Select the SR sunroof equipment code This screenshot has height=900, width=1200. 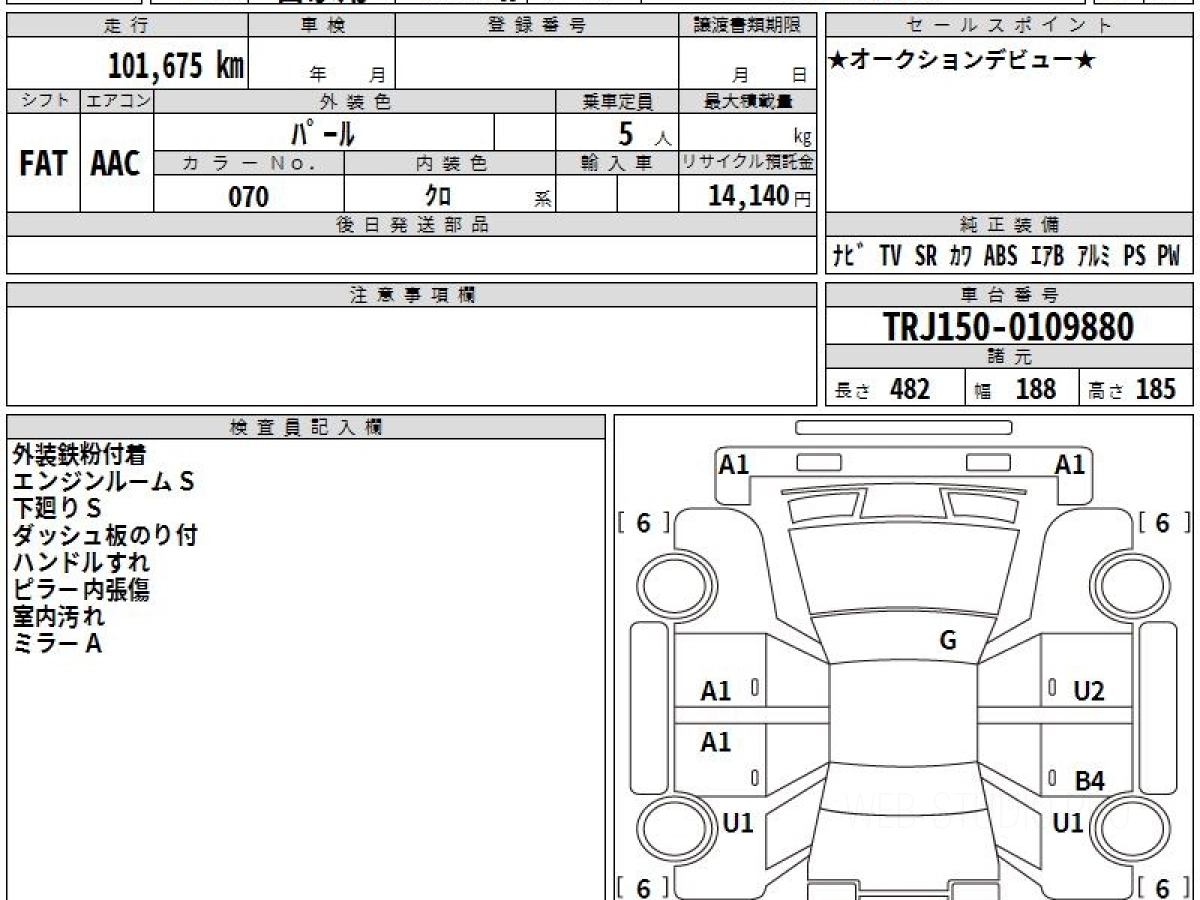pyautogui.click(x=925, y=256)
